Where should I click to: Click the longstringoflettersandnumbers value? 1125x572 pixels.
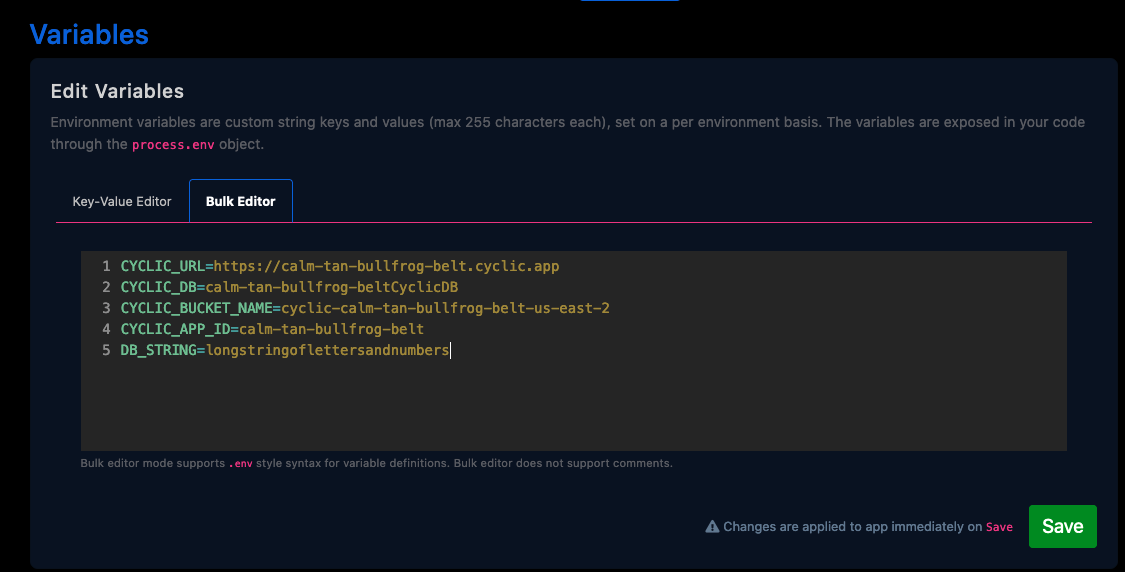pyautogui.click(x=327, y=350)
